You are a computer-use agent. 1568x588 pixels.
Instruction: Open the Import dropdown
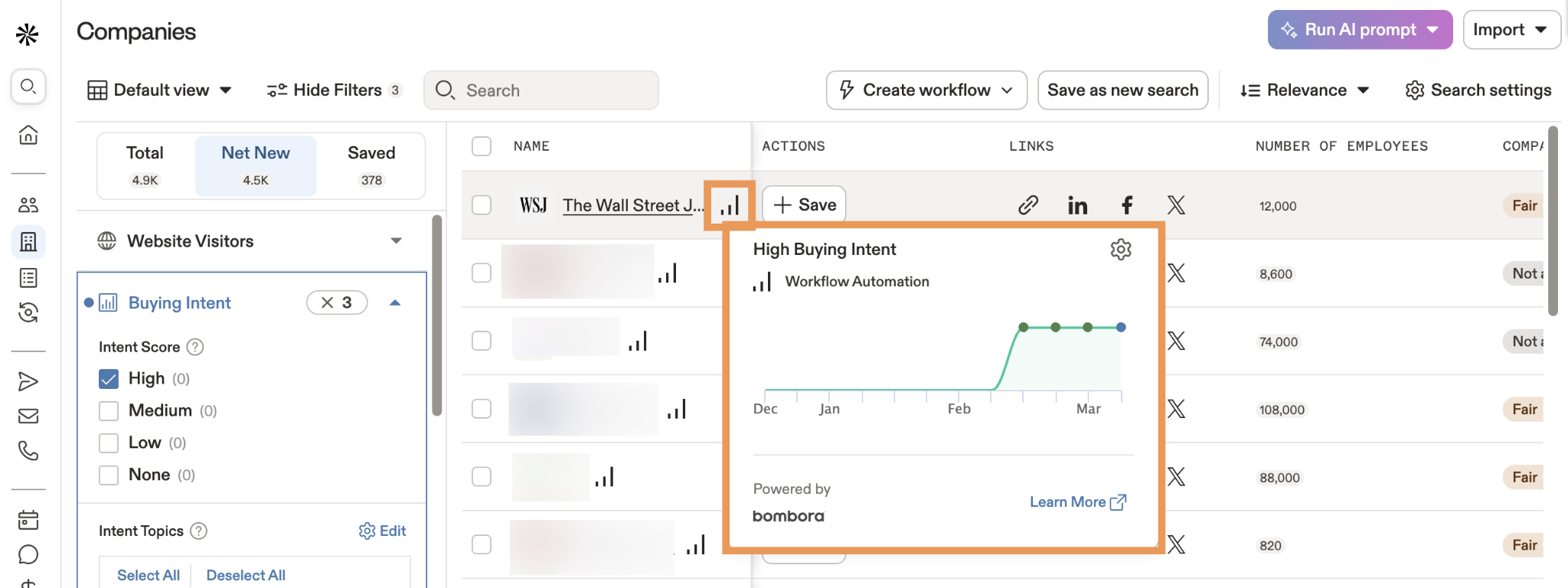point(1511,30)
